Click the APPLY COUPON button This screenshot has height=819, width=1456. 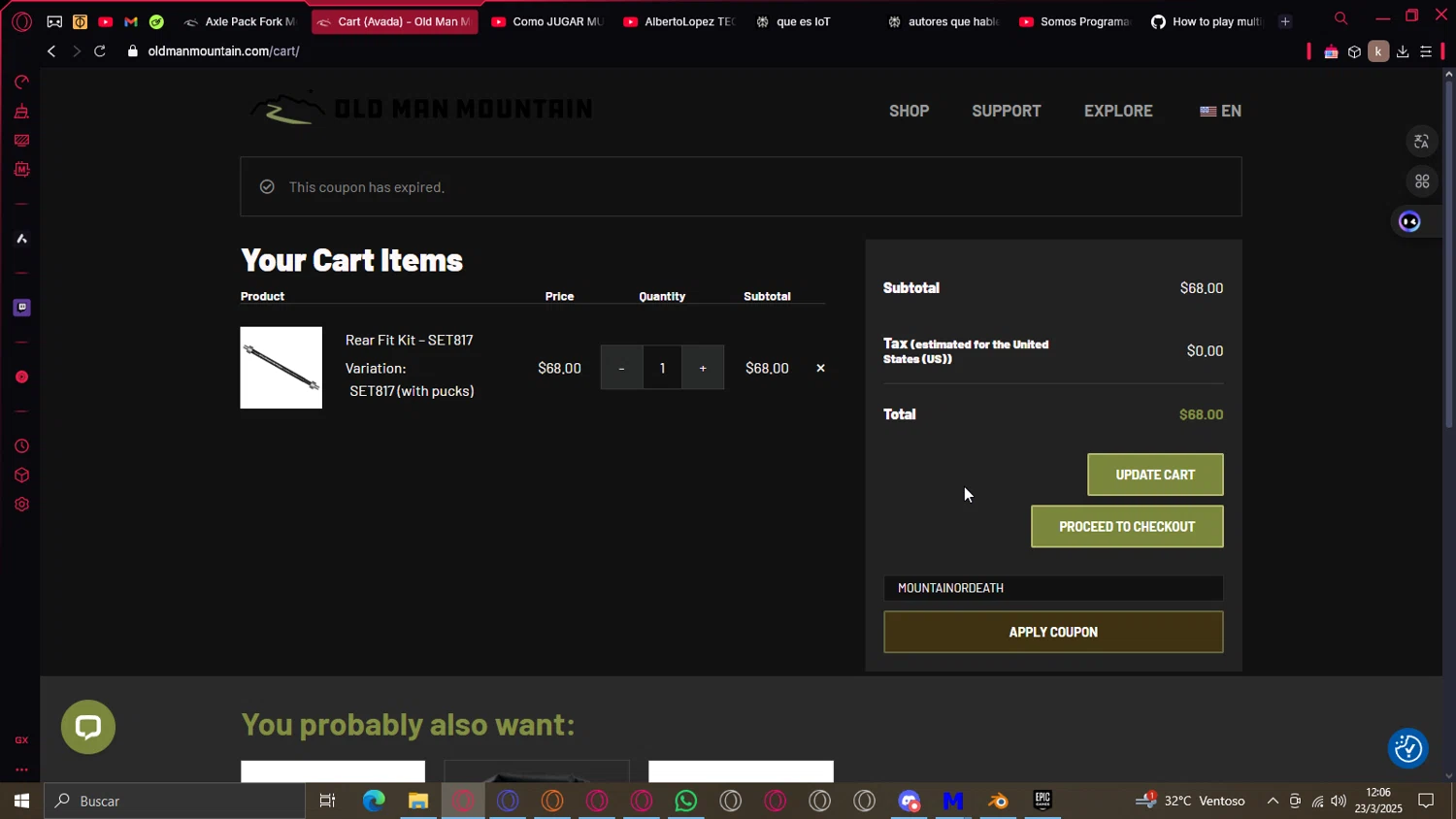tap(1053, 632)
